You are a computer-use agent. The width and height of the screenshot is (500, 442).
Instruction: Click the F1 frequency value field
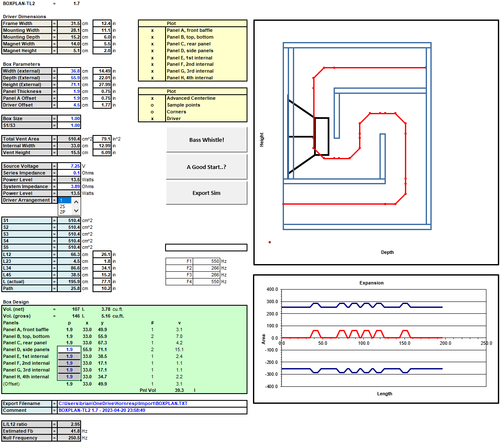click(207, 261)
